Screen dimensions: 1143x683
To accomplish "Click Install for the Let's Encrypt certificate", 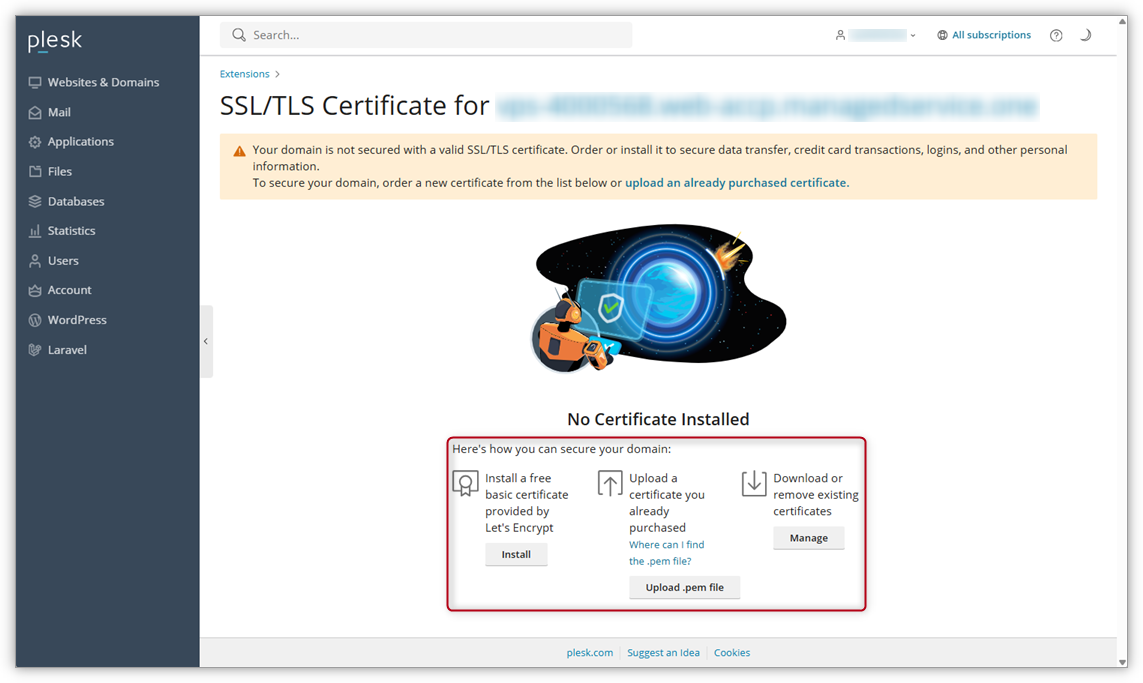I will click(x=516, y=554).
